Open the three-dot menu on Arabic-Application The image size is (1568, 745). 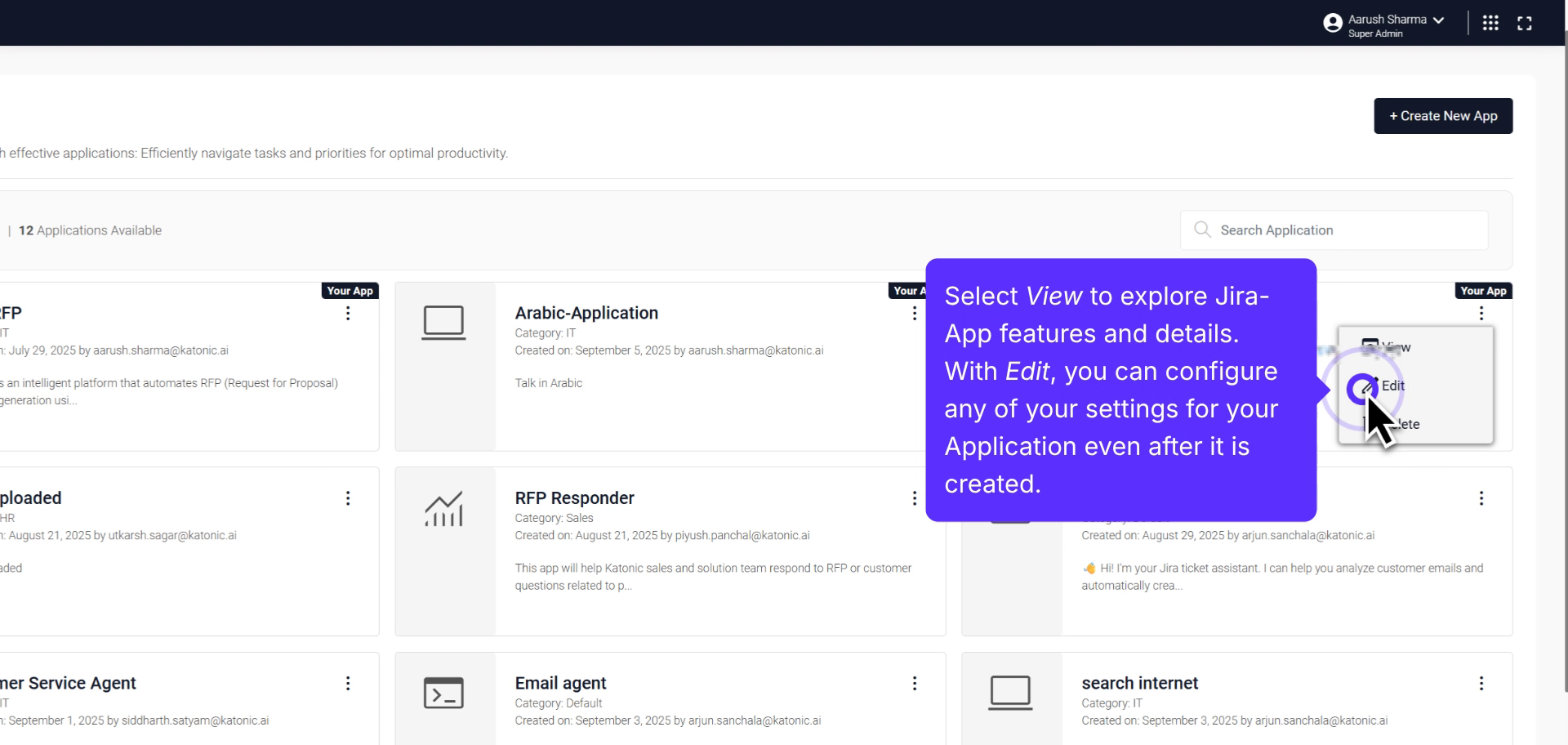[914, 313]
